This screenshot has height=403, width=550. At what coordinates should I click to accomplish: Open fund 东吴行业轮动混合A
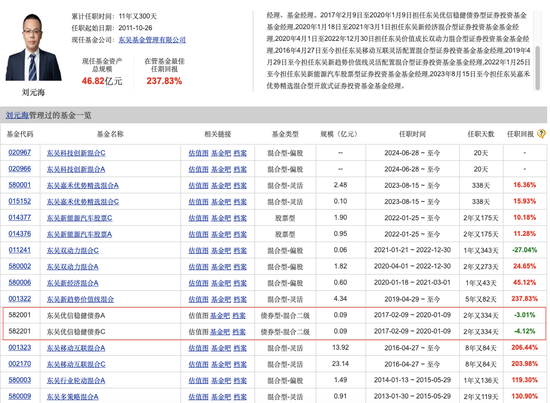[x=76, y=380]
